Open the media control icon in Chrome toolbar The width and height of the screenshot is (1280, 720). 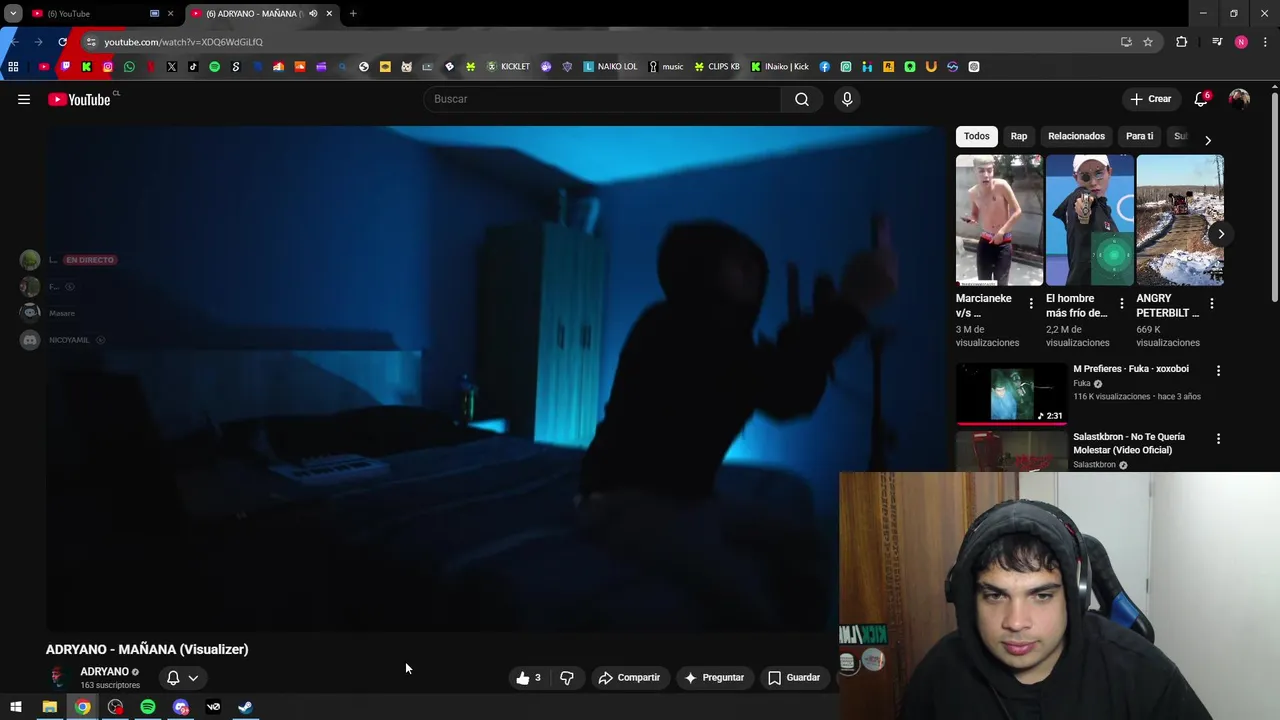tap(1217, 42)
